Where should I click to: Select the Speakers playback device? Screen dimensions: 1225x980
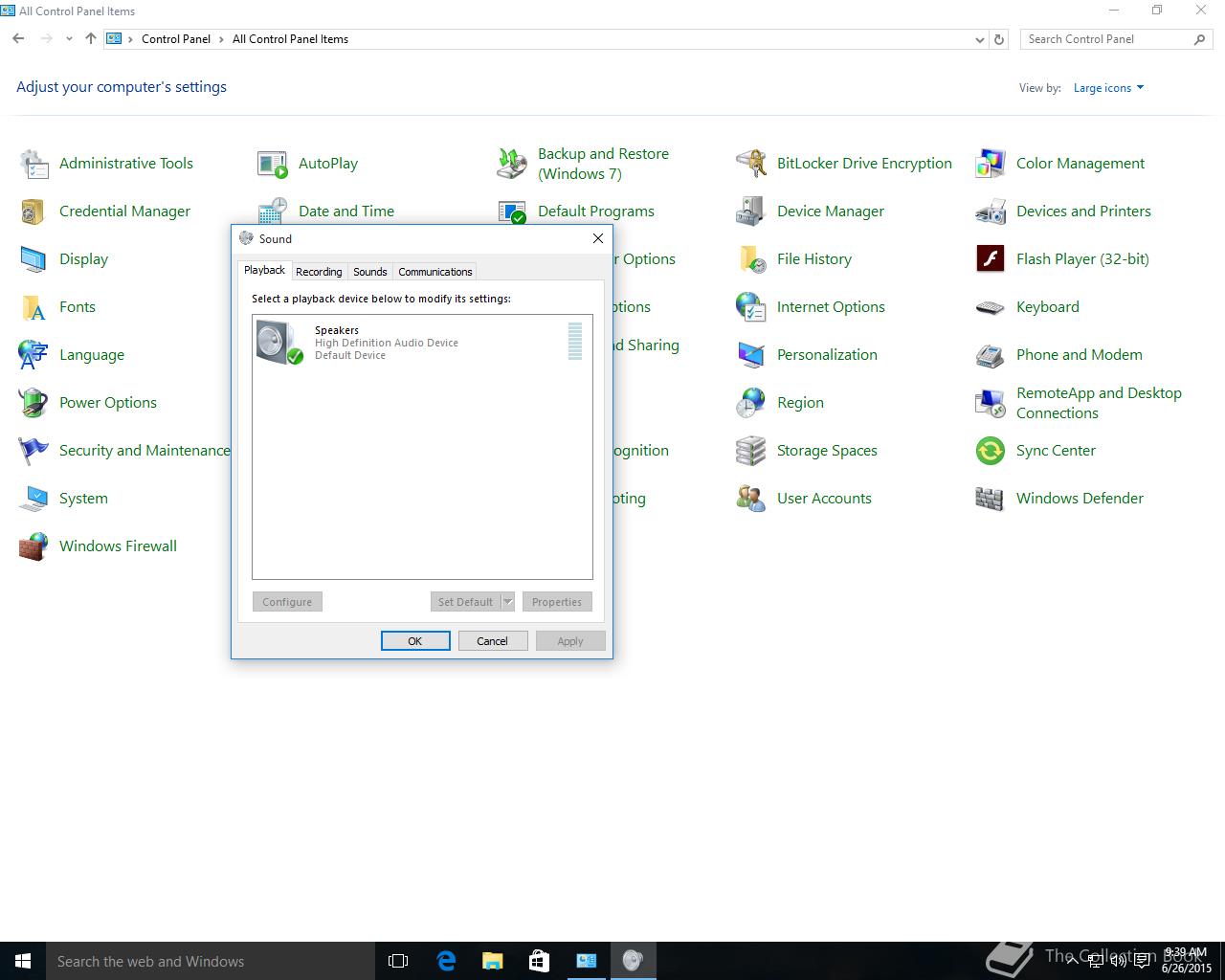pyautogui.click(x=422, y=343)
